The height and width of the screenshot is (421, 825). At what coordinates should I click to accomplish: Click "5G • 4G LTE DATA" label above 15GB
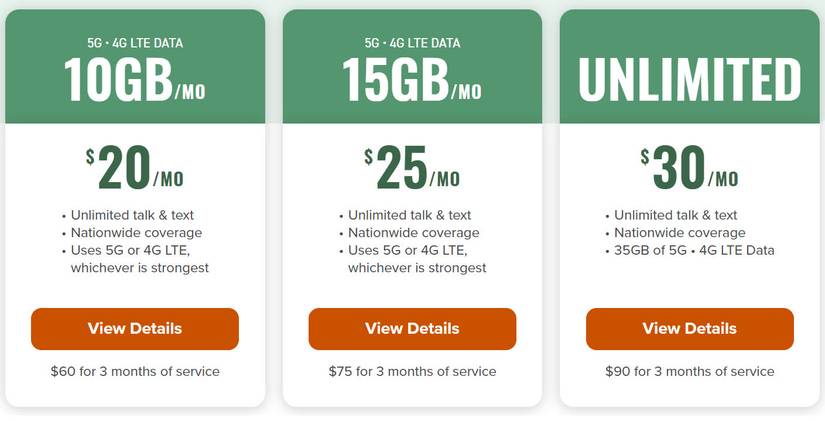(412, 43)
